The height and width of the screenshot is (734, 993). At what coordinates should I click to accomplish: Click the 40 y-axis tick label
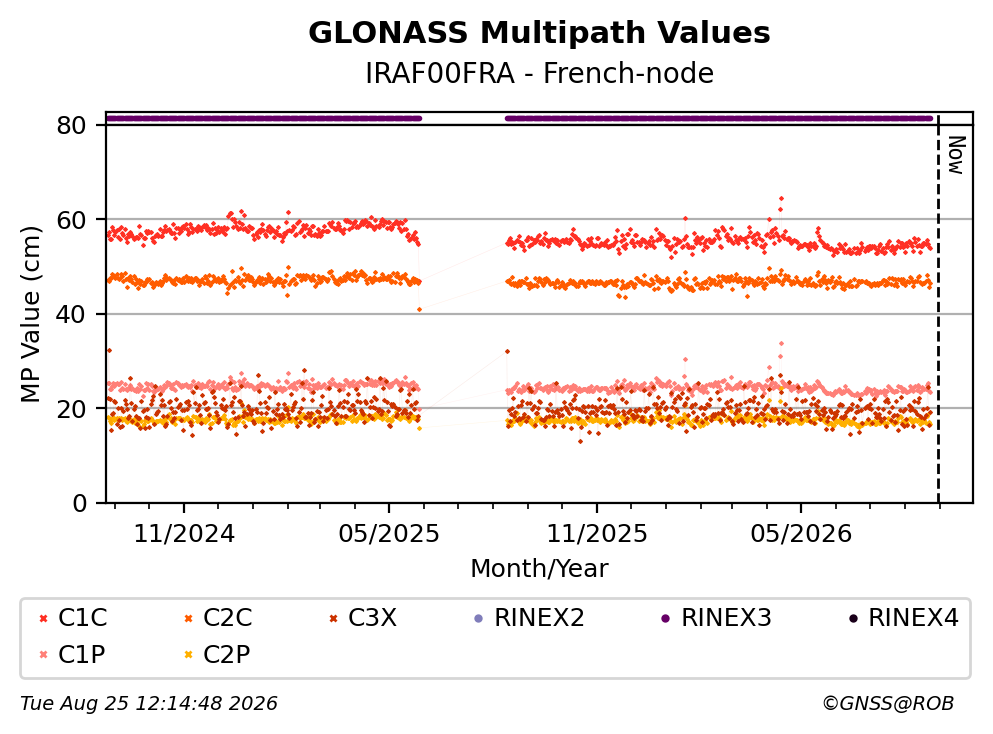coord(71,314)
